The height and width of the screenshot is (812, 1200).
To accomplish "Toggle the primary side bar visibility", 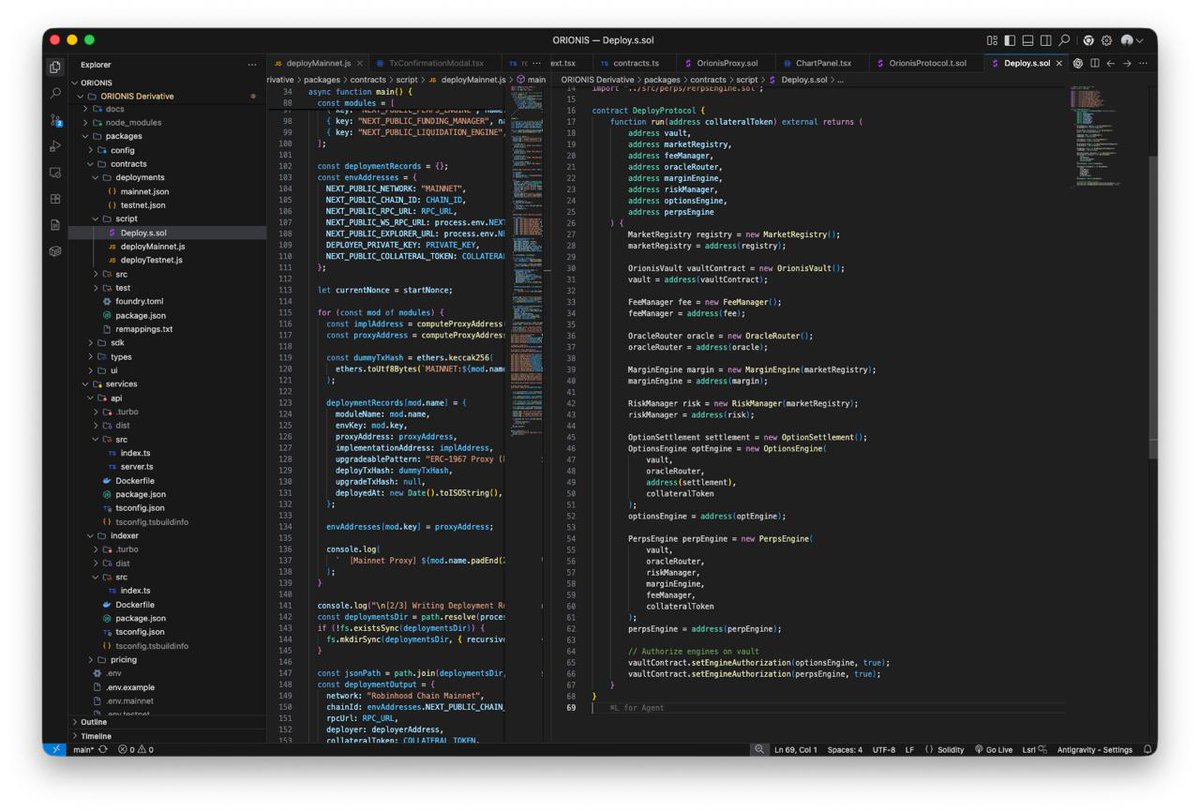I will (1009, 40).
